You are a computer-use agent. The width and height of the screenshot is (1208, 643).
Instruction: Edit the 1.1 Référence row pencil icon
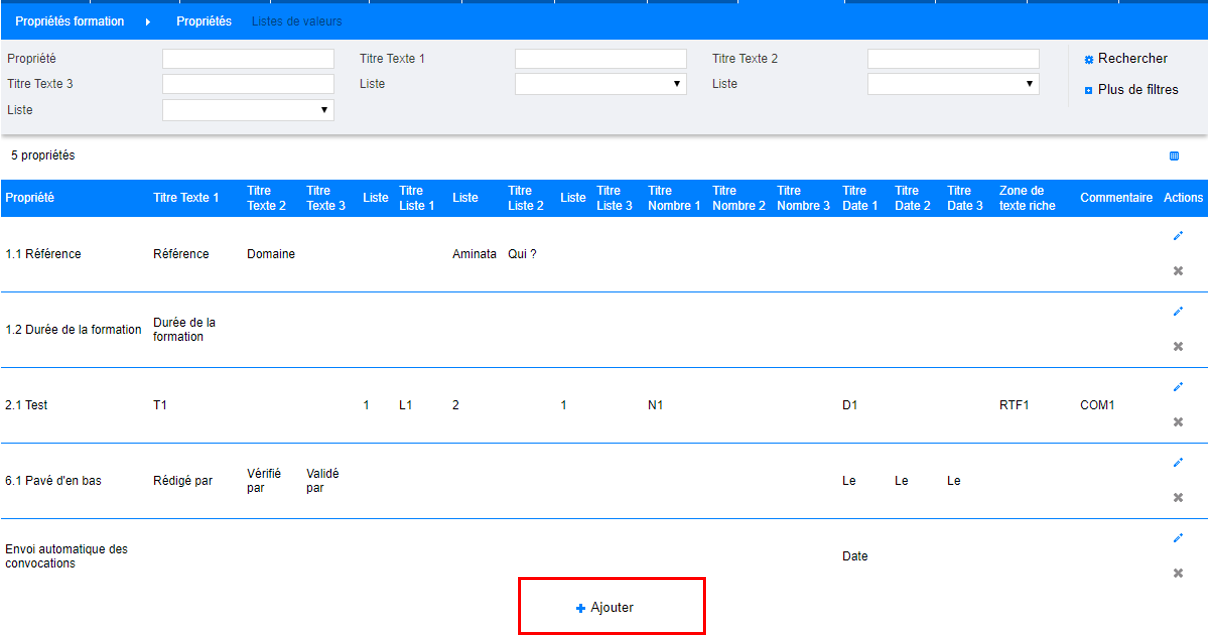click(x=1178, y=236)
